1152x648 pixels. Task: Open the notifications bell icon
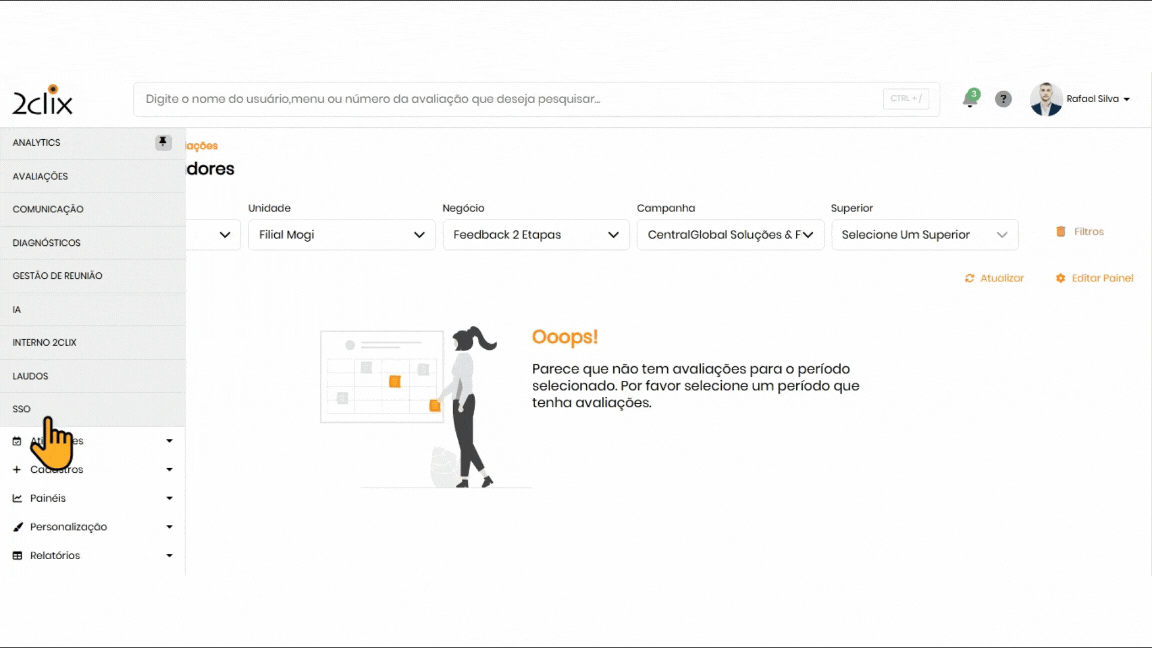coord(969,99)
